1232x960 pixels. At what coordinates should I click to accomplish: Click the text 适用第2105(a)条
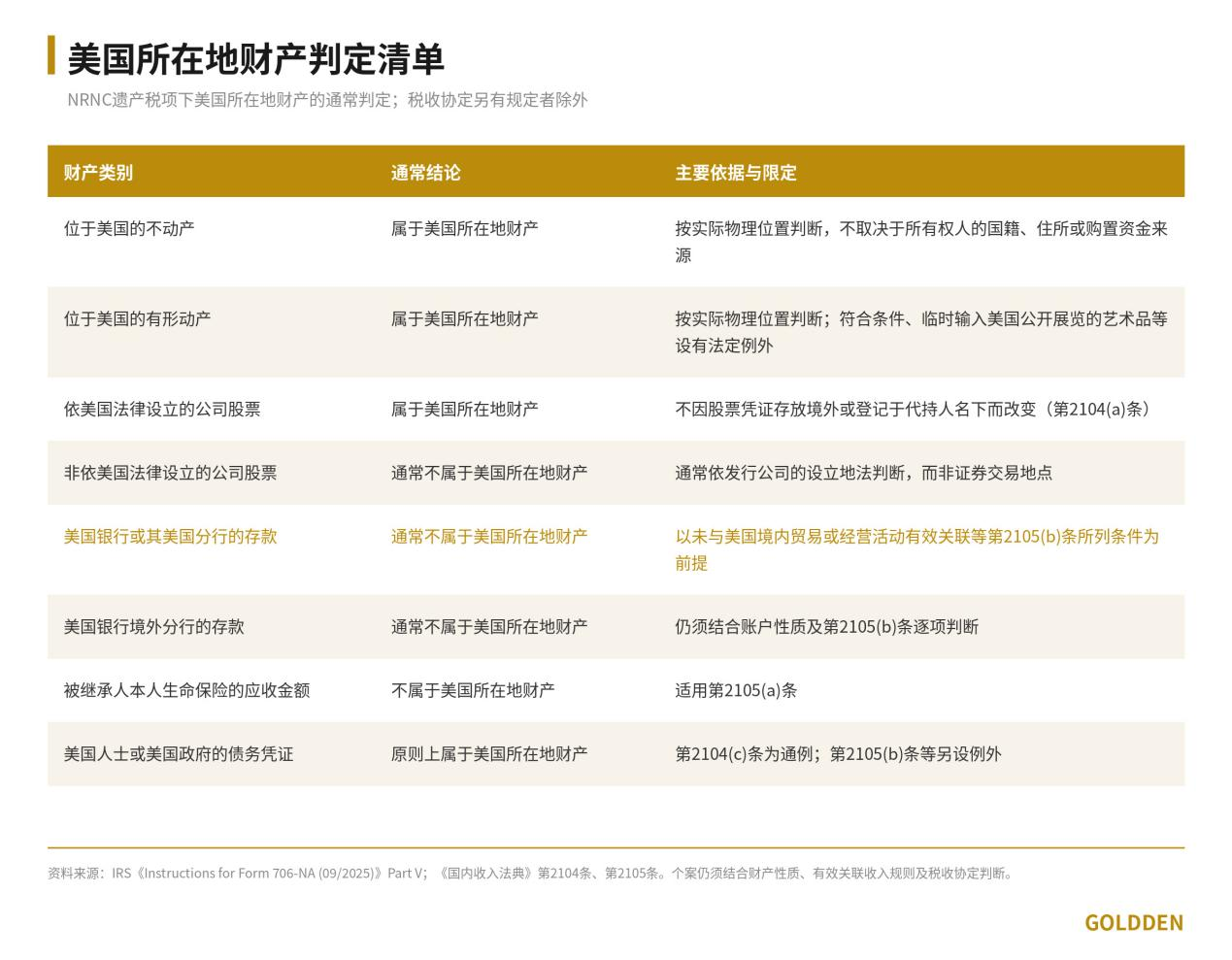[x=737, y=690]
